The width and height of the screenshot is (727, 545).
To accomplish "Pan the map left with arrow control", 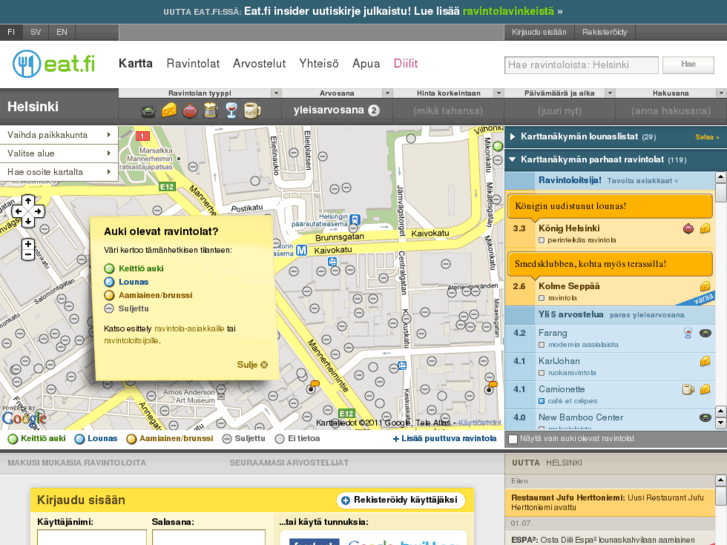I will [18, 211].
